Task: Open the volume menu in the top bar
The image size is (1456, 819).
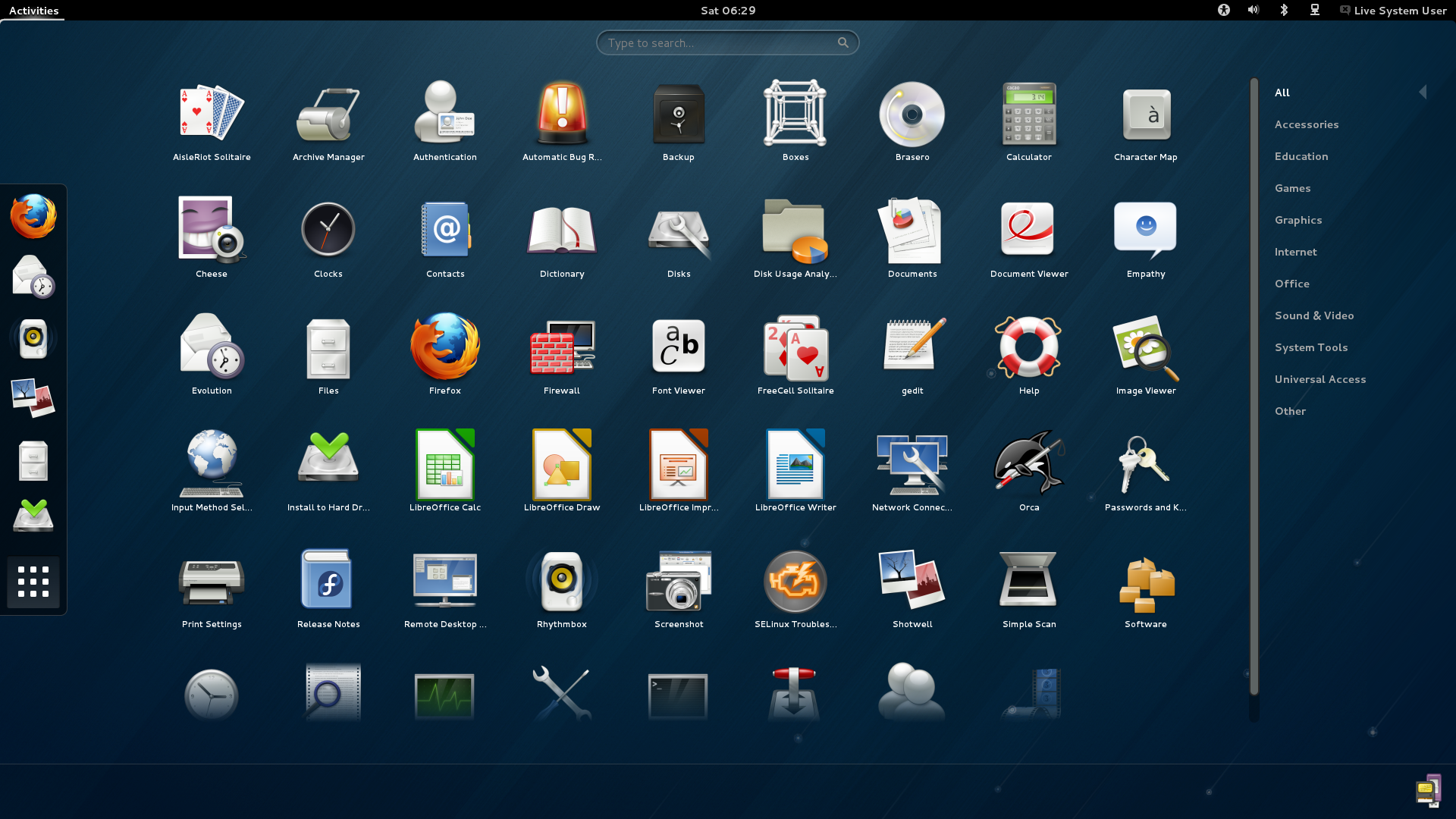Action: tap(1254, 10)
